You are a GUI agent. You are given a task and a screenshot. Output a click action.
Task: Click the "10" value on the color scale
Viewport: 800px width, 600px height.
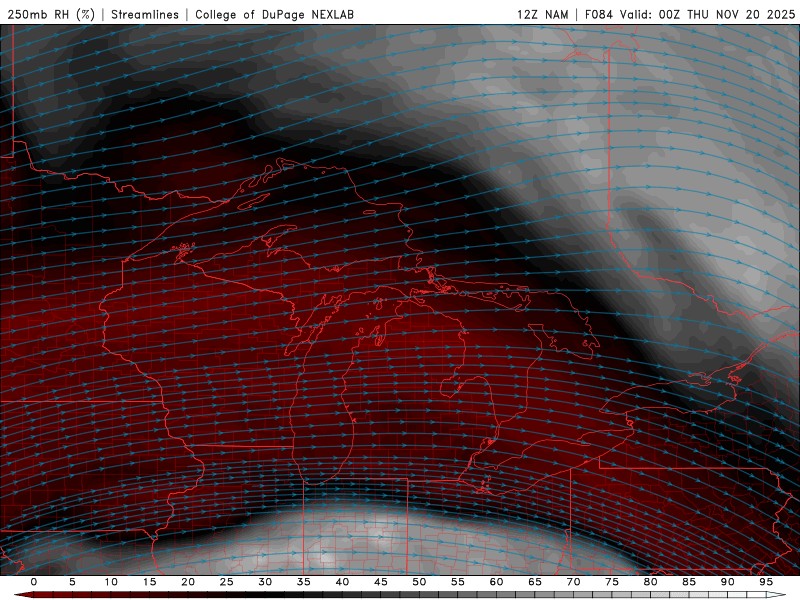point(111,582)
